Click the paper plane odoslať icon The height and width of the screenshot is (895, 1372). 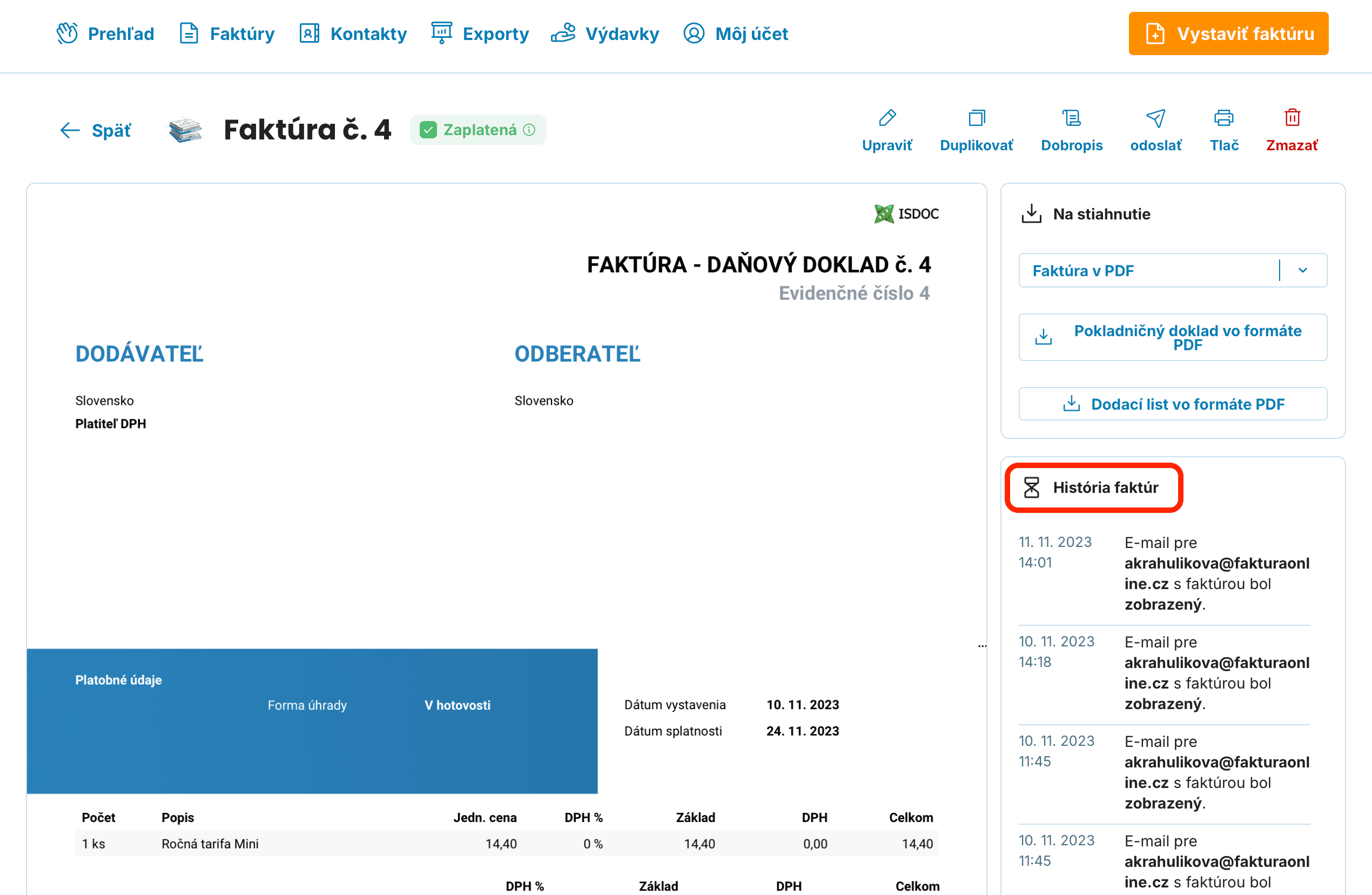[x=1155, y=118]
